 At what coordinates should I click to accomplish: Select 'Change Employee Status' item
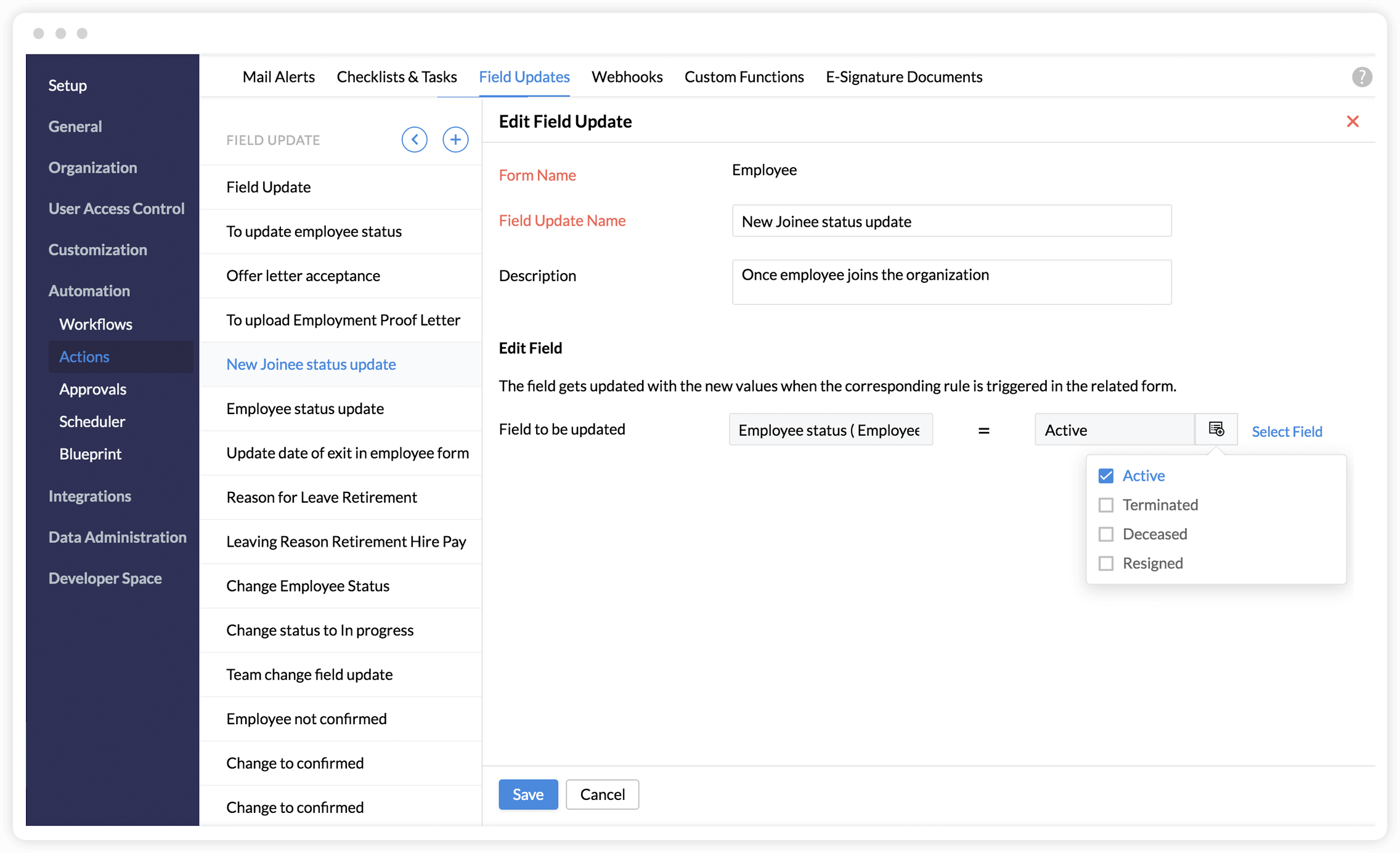pyautogui.click(x=341, y=586)
